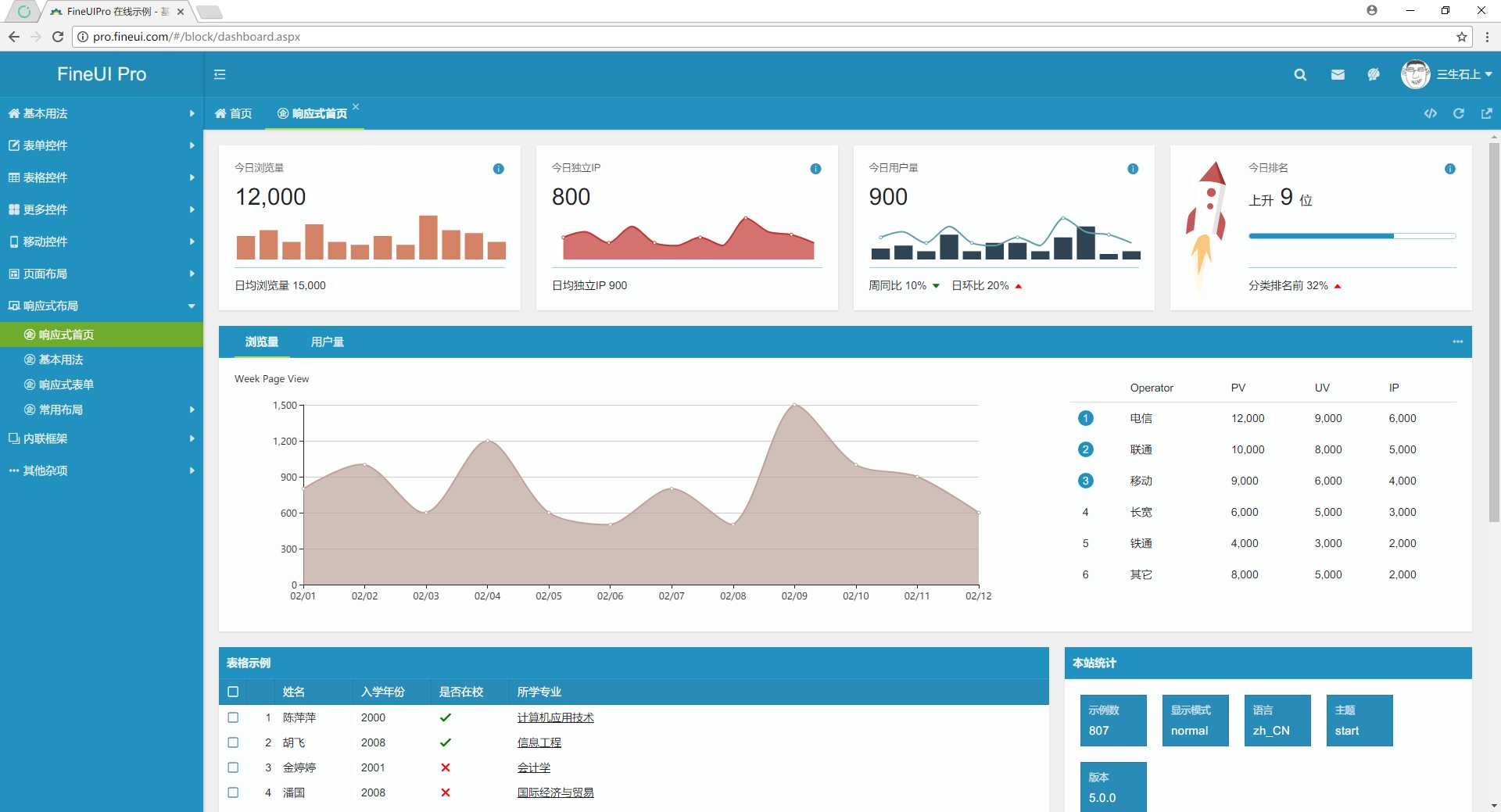Bookmark page with the star icon
Screen dimensions: 1501x812
click(1461, 37)
